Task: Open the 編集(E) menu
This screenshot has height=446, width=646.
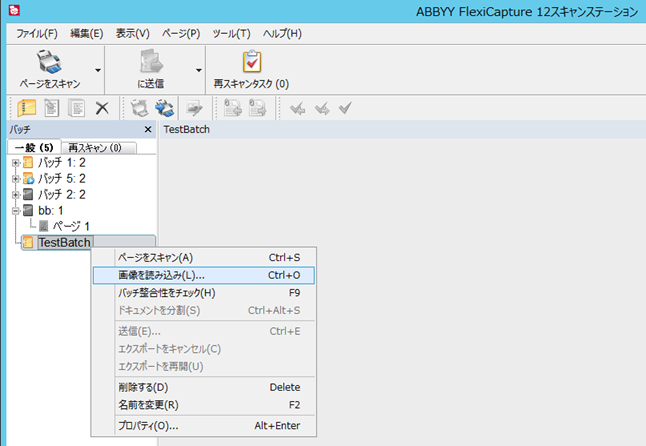Action: click(87, 33)
